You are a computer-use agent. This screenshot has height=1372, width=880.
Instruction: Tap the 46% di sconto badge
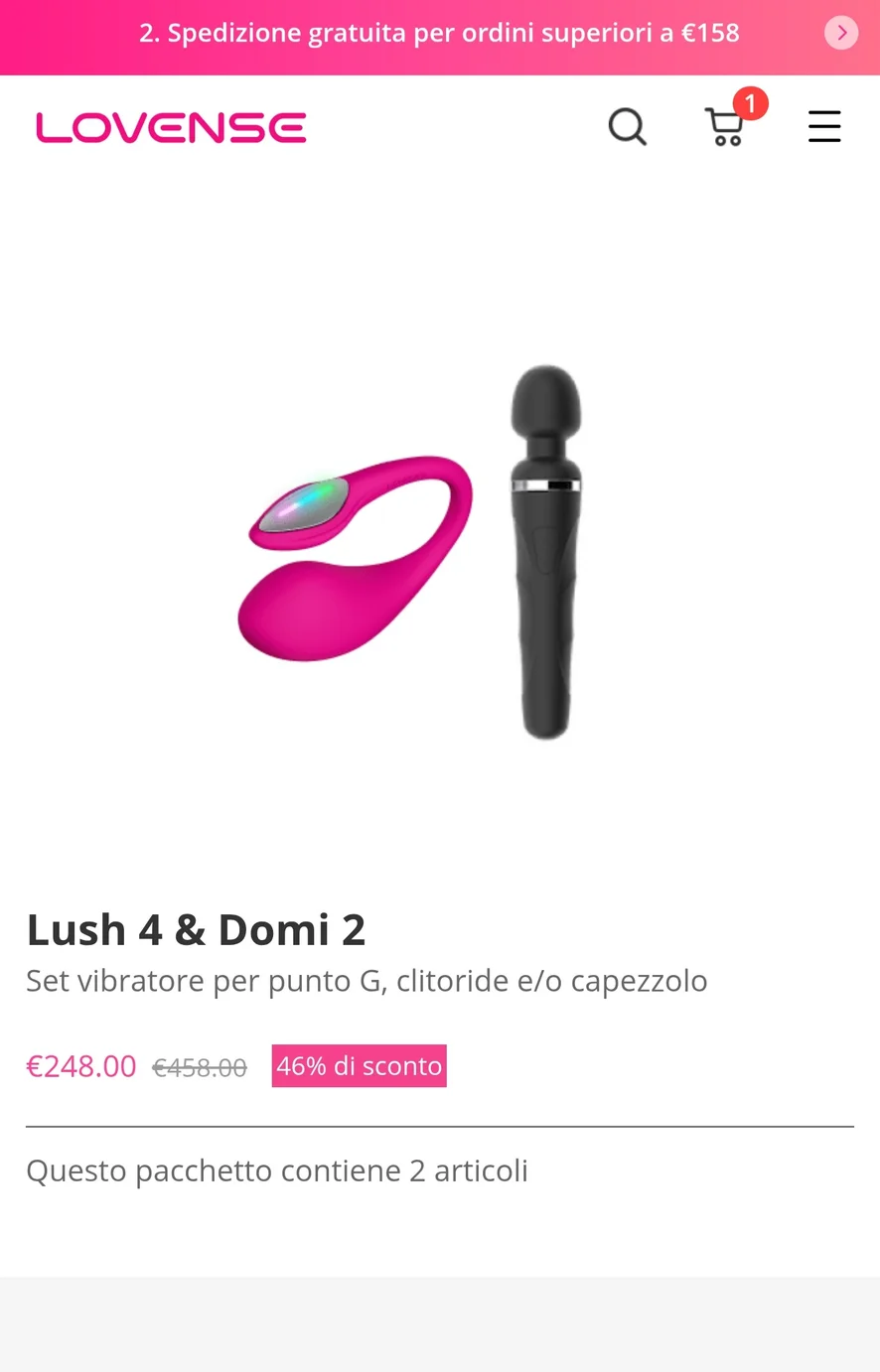point(359,1065)
